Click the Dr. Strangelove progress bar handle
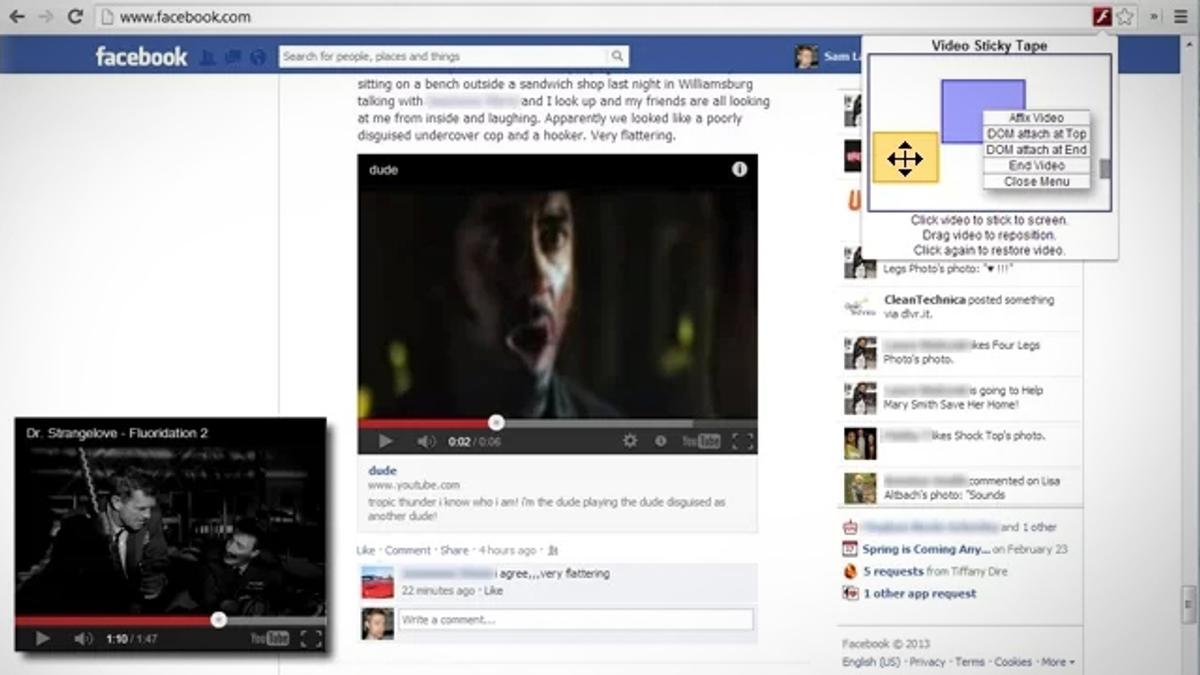This screenshot has width=1200, height=675. (218, 620)
